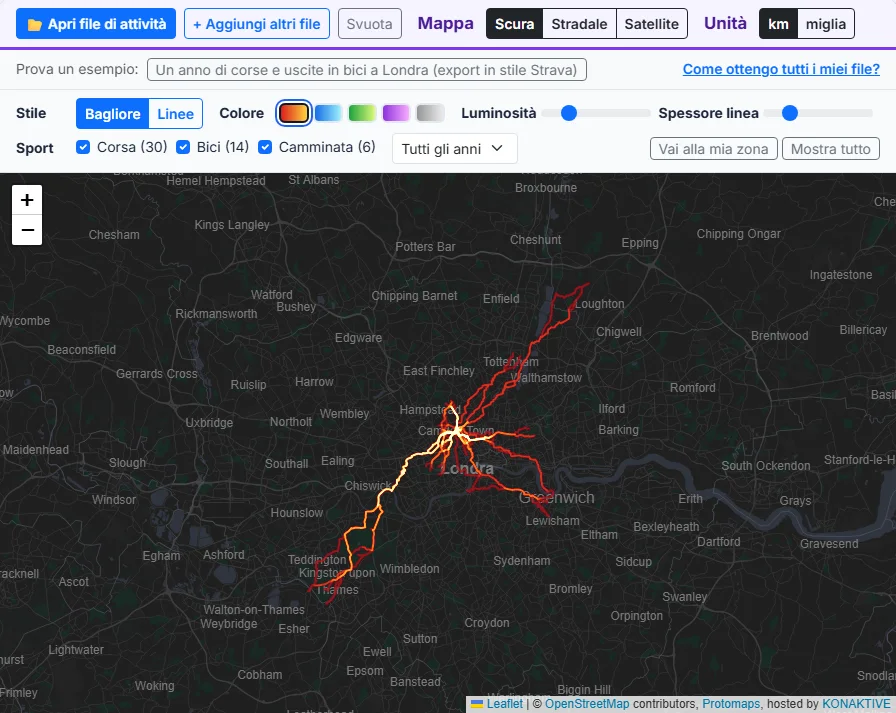Image resolution: width=896 pixels, height=713 pixels.
Task: Click Apri file di attività button
Action: tap(96, 24)
